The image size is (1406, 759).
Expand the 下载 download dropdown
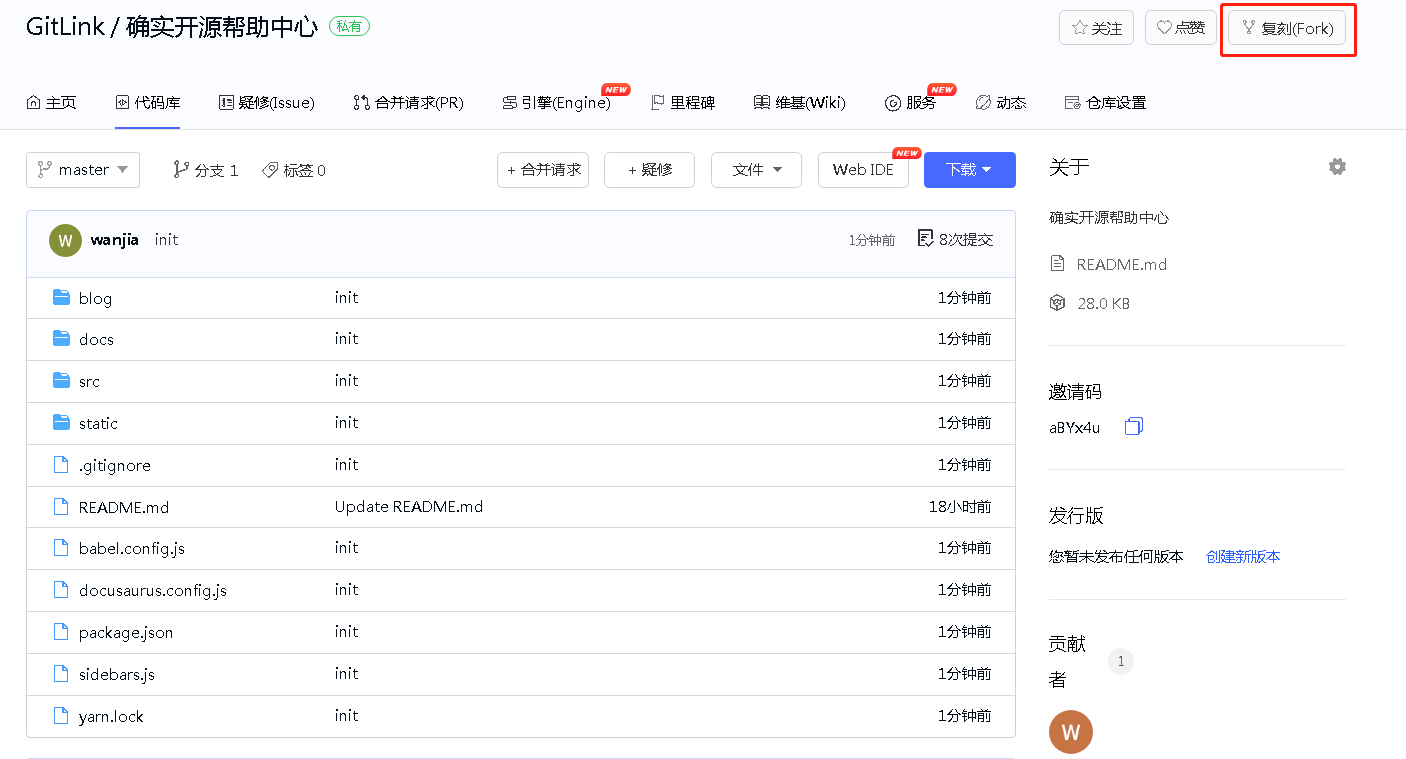click(x=969, y=170)
